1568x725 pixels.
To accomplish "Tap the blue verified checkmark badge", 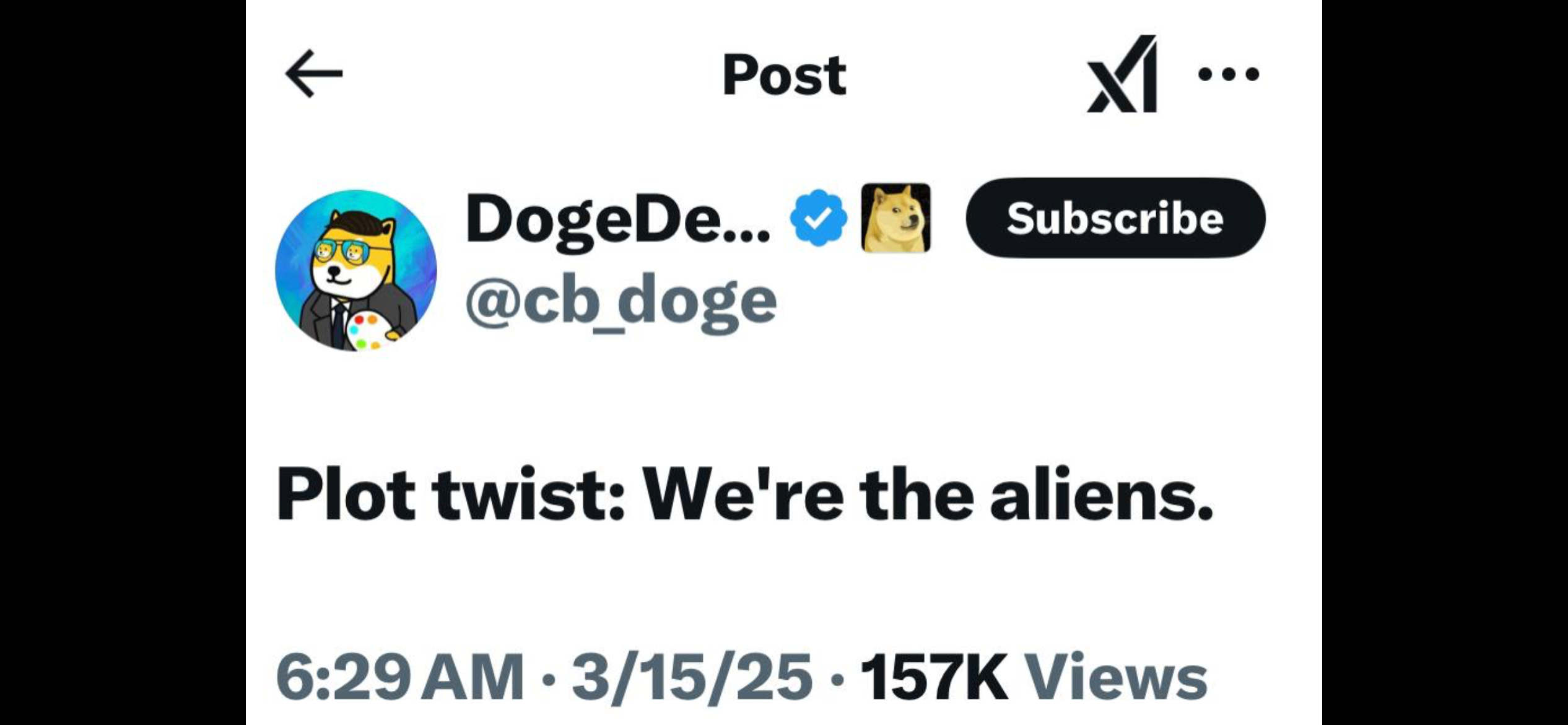I will click(818, 217).
